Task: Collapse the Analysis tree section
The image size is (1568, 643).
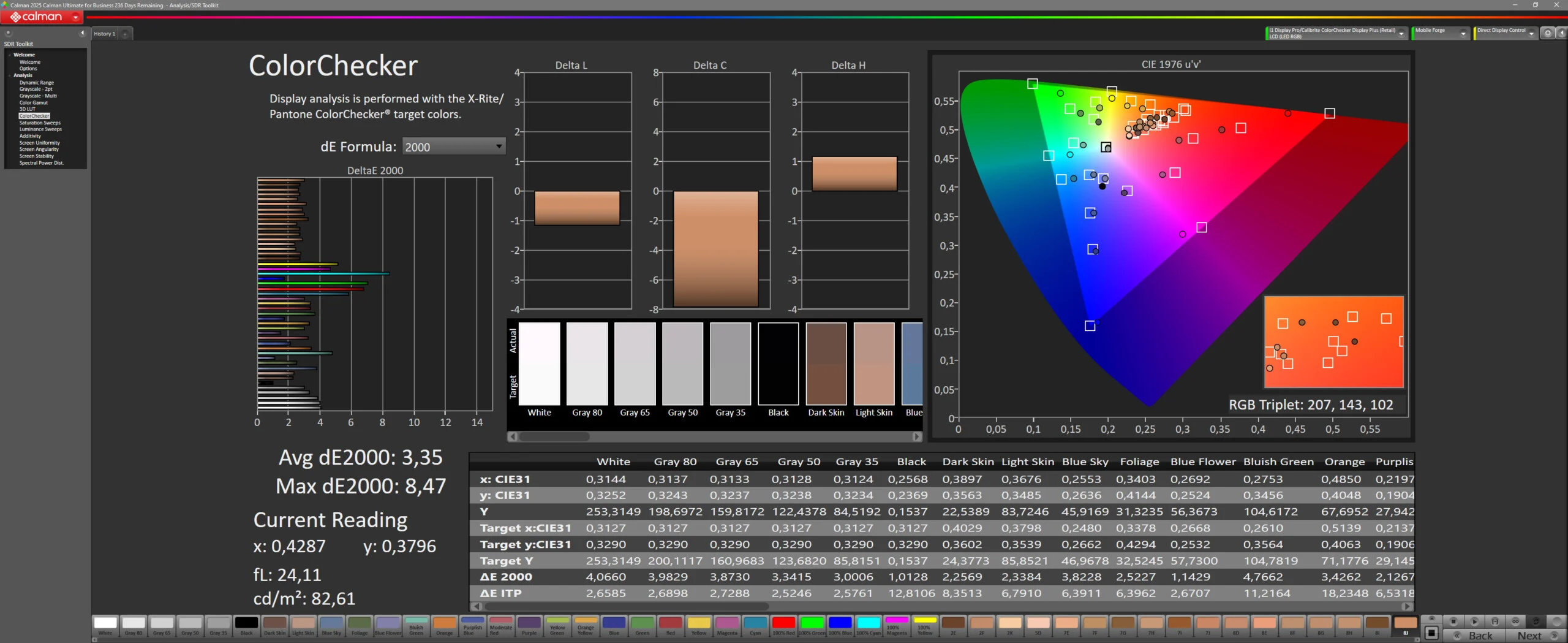Action: coord(10,75)
